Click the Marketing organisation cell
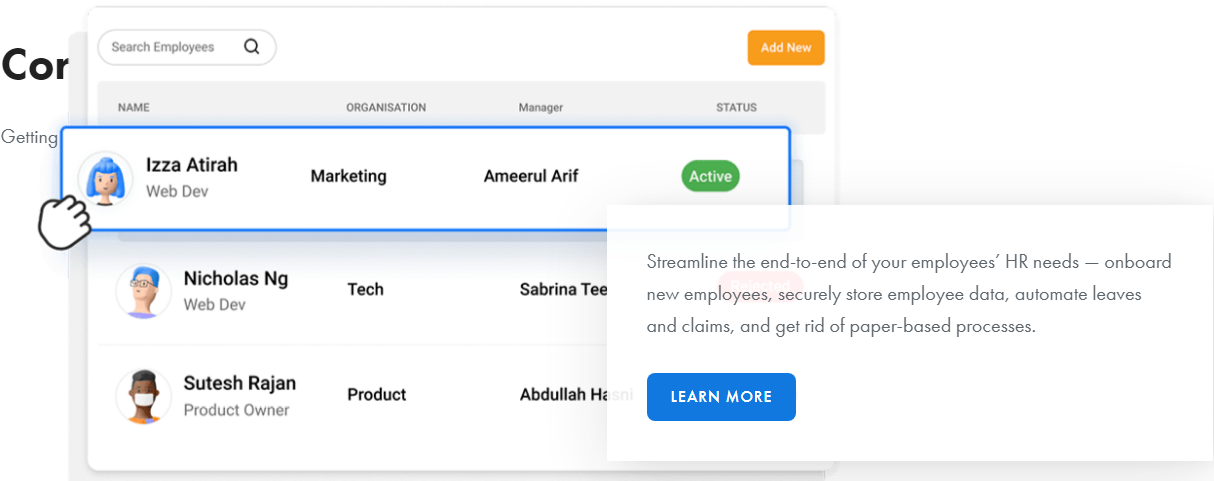This screenshot has height=481, width=1214. (348, 176)
